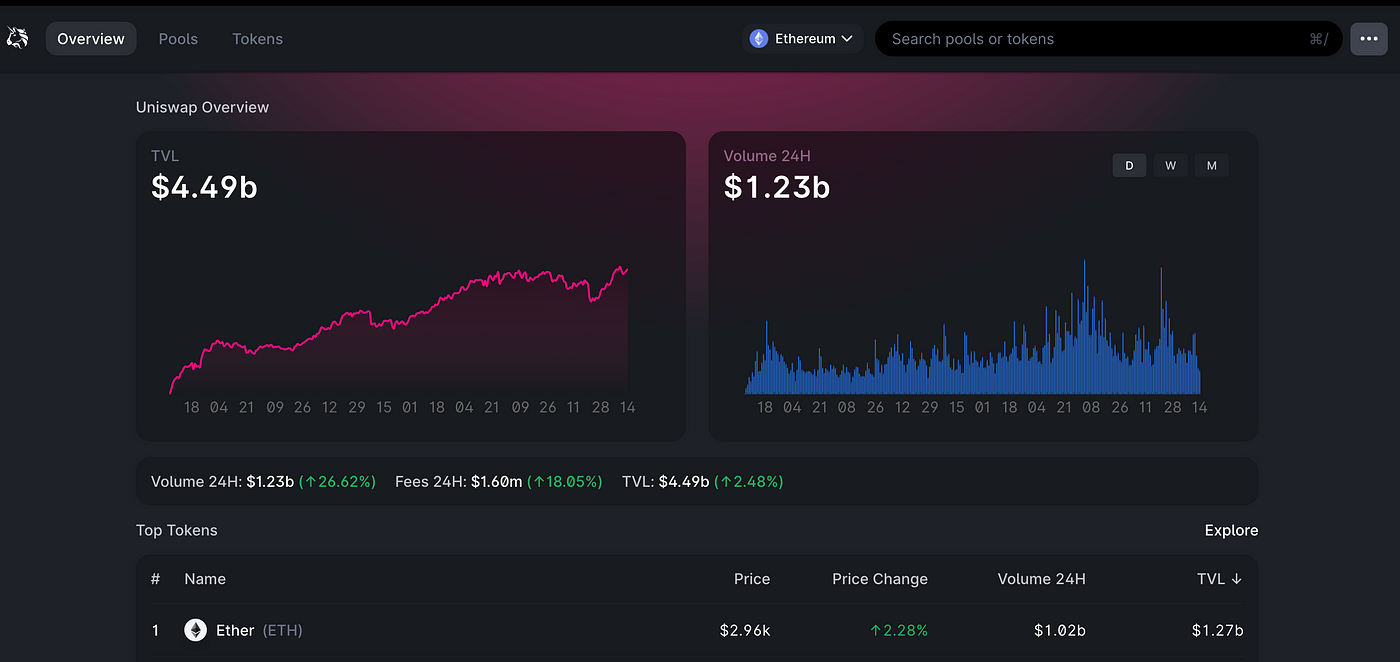Click Ether's $1.02b volume cell
Image resolution: width=1400 pixels, height=662 pixels.
click(x=1060, y=631)
